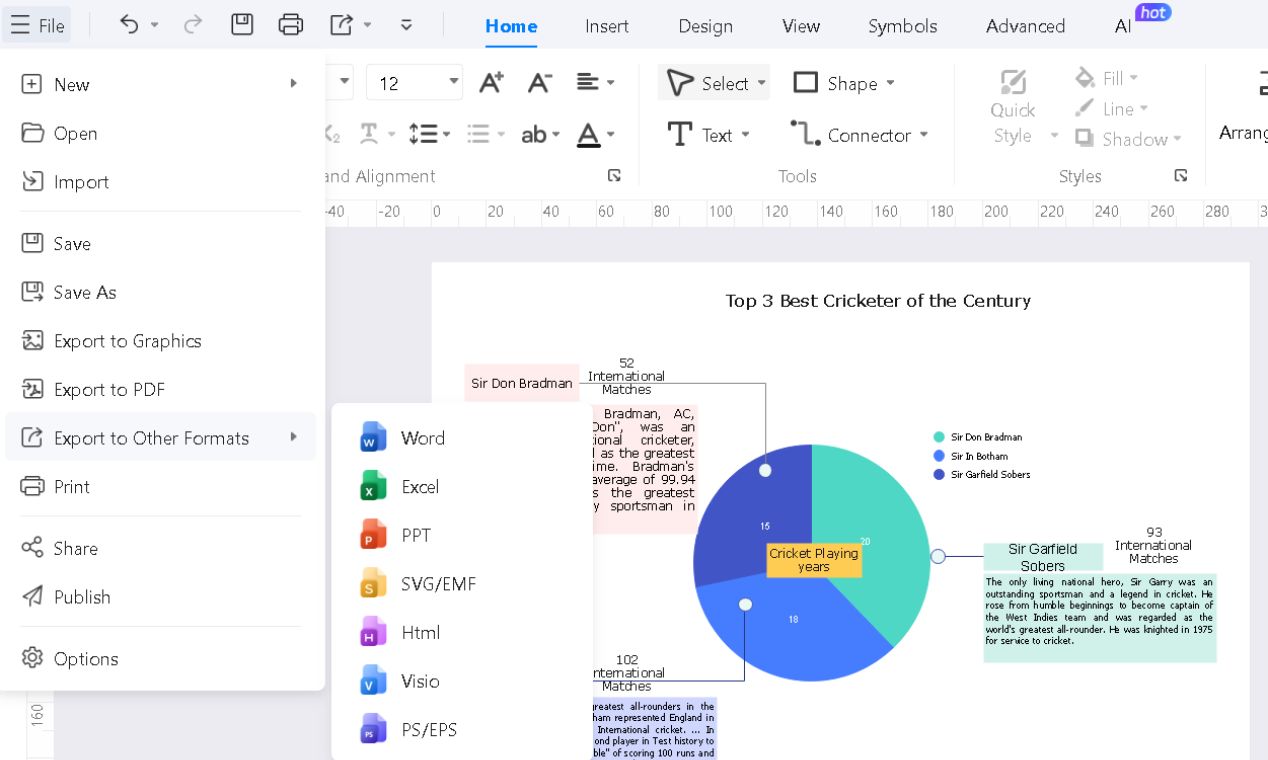Click the bullet list icon
Viewport: 1268px width, 760px height.
pos(486,134)
